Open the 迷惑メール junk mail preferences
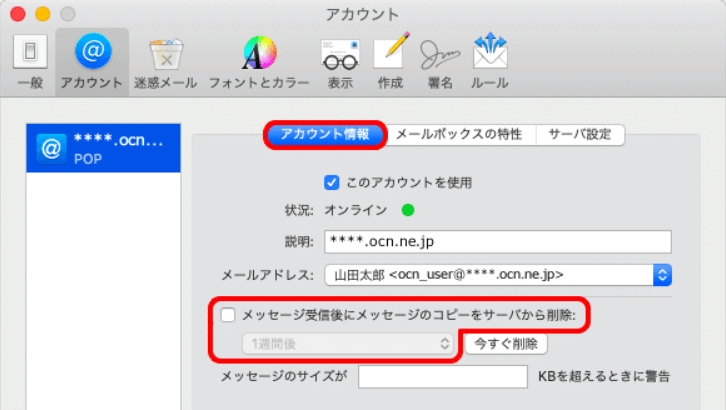The image size is (726, 410). point(166,63)
